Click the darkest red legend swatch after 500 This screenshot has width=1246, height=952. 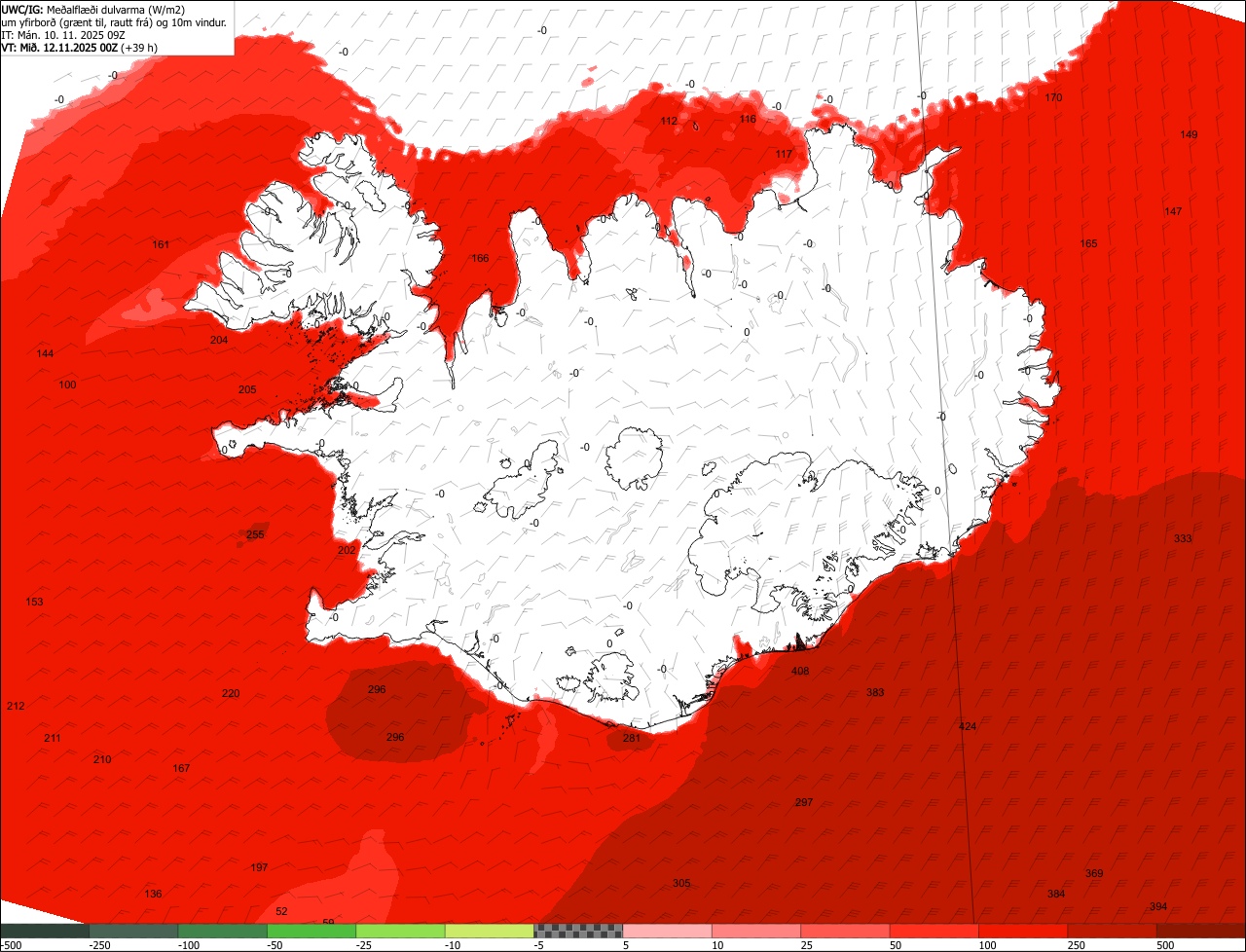pyautogui.click(x=1201, y=931)
